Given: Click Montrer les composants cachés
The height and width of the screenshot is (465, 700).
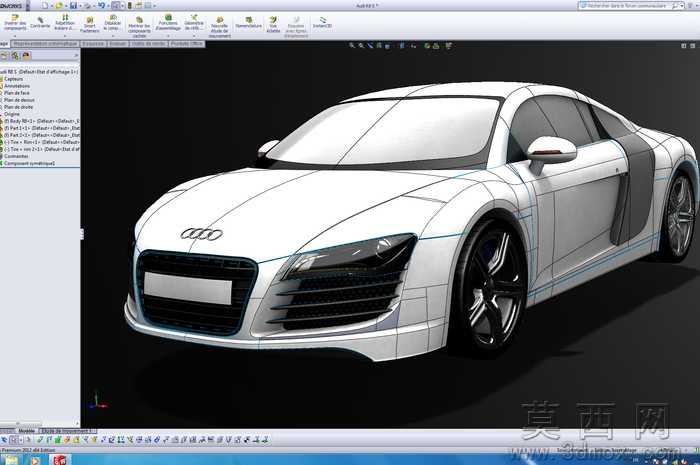Looking at the screenshot, I should point(139,28).
